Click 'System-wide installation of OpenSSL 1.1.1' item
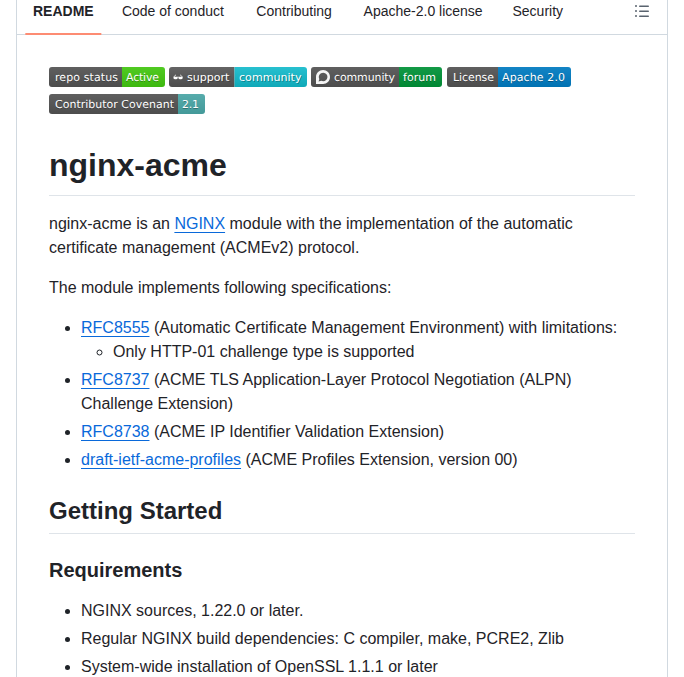The image size is (684, 677). pos(259,667)
